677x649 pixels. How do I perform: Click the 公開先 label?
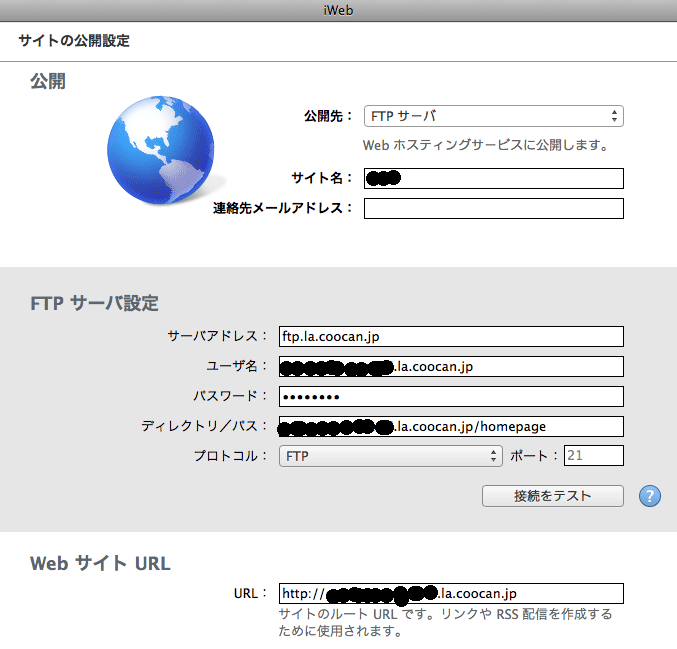coord(328,116)
